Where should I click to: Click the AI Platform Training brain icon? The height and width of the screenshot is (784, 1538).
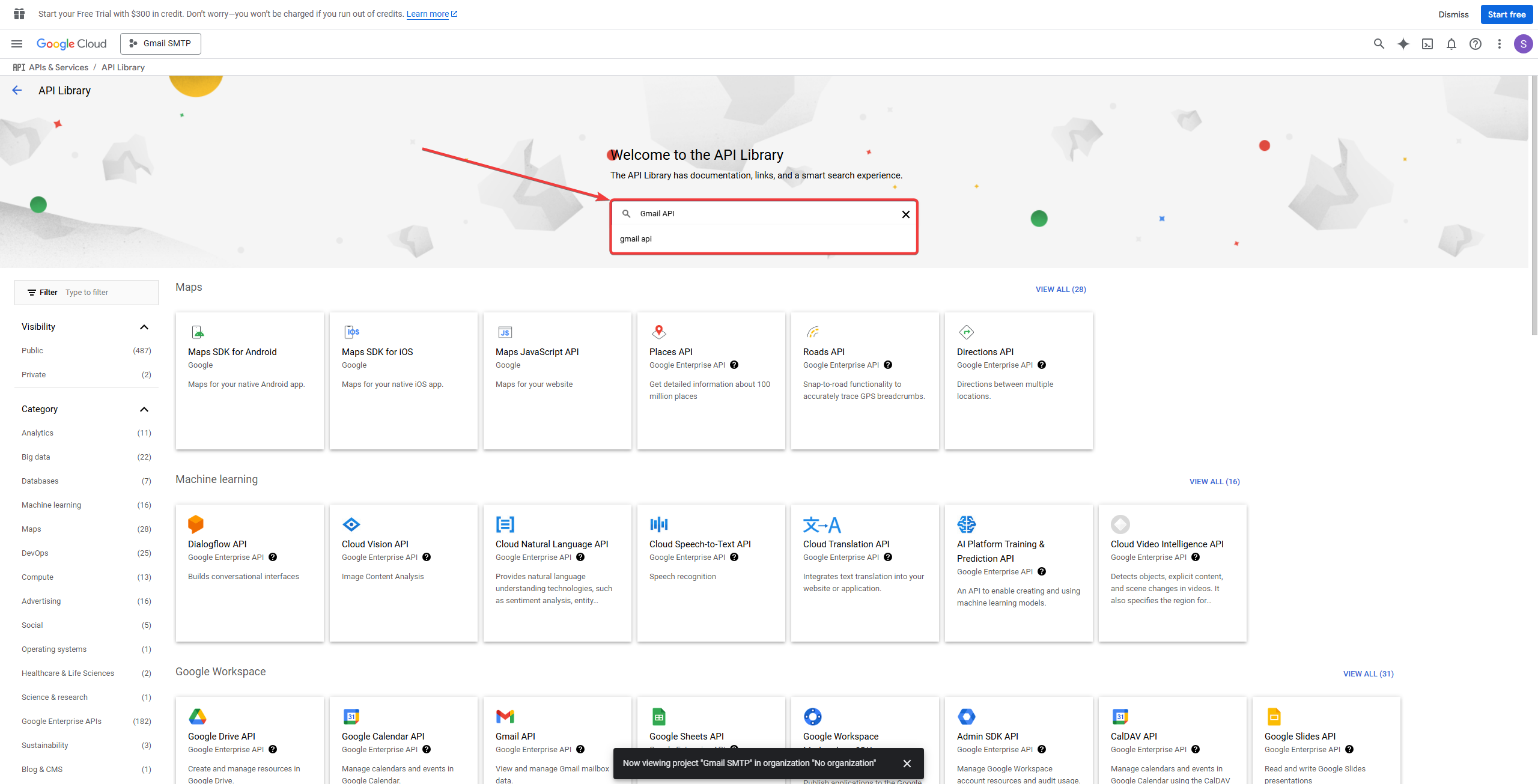pyautogui.click(x=967, y=524)
